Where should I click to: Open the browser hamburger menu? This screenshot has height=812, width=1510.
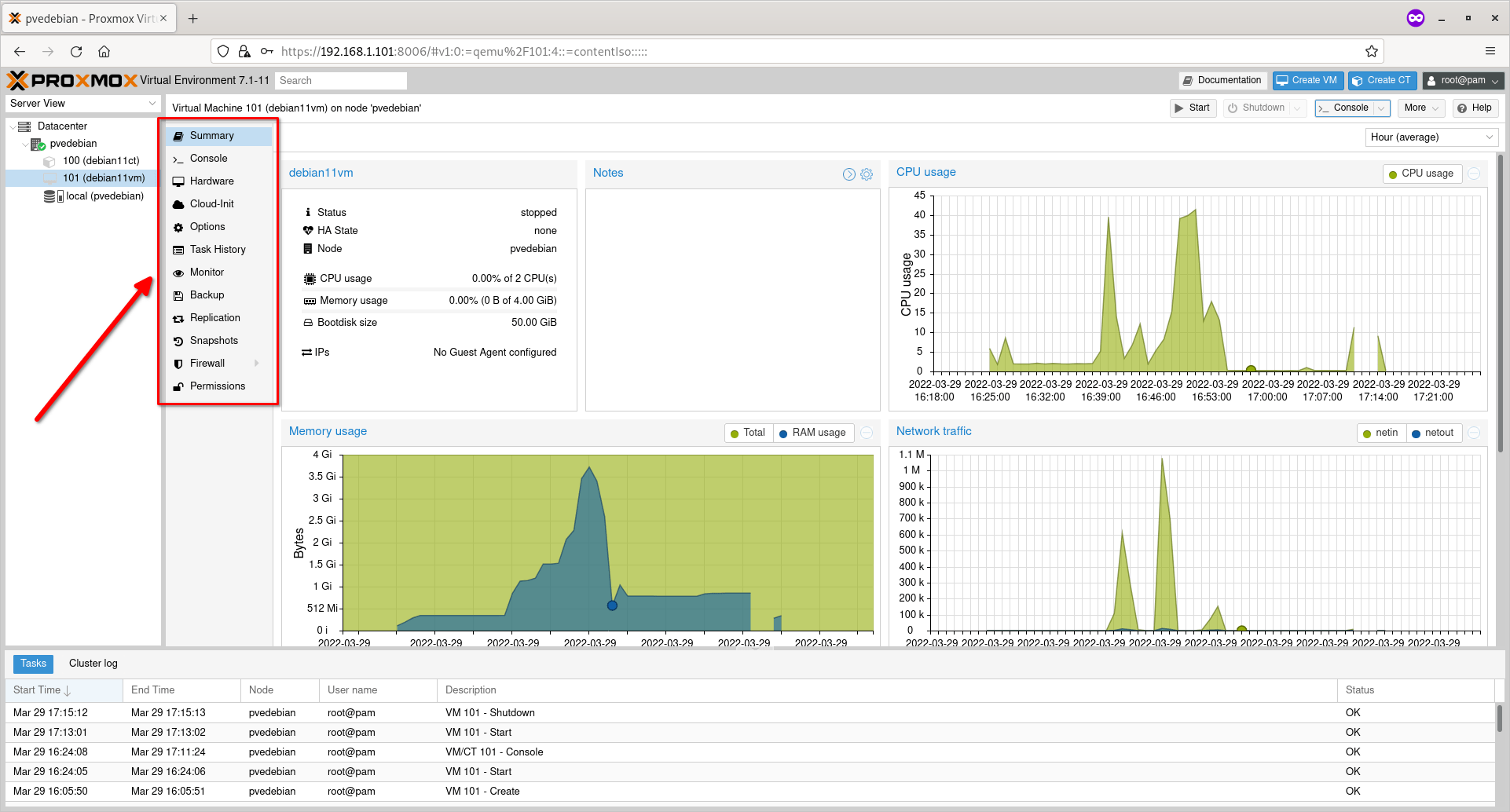1490,52
